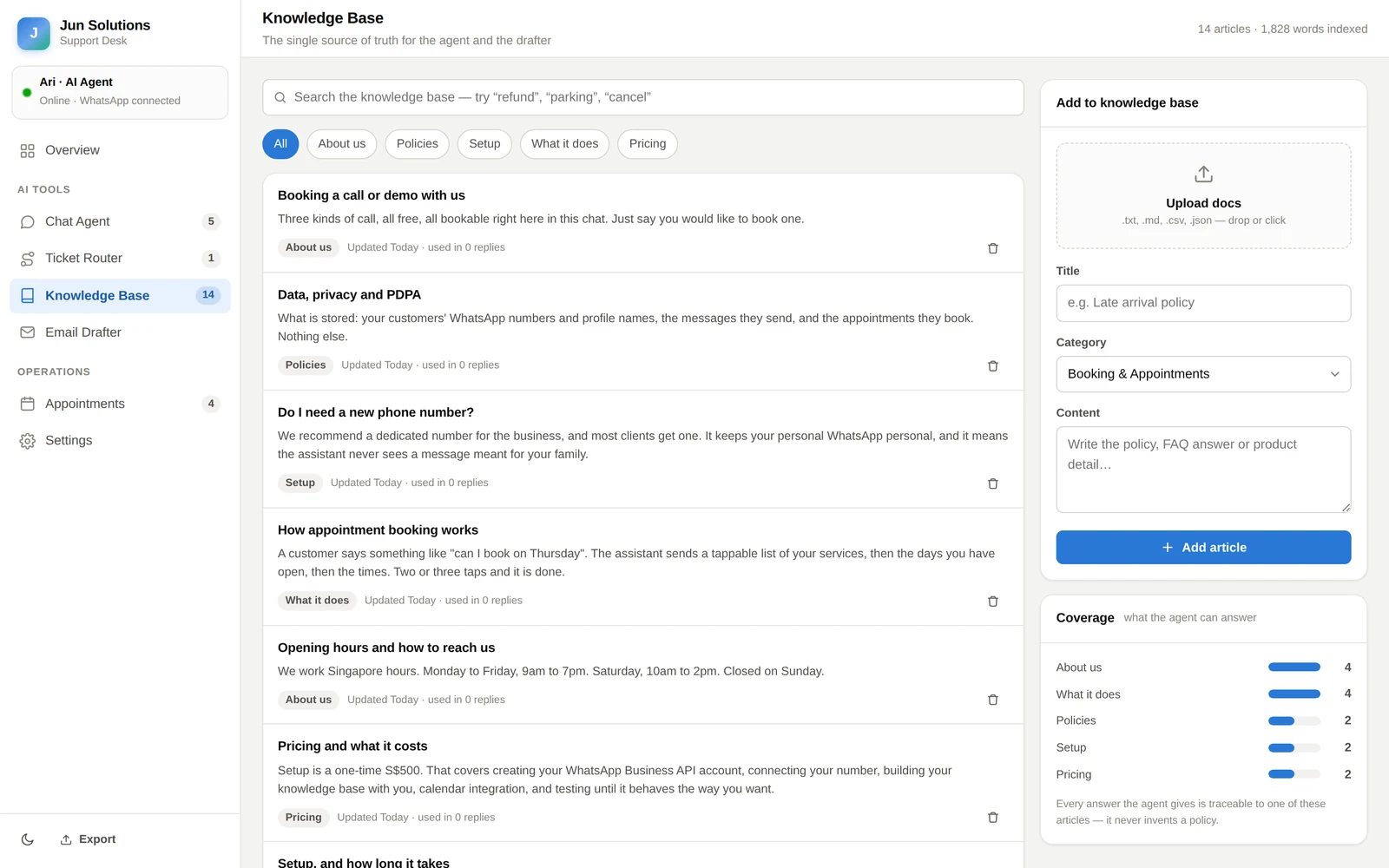Screen dimensions: 1389x868
Task: Click the search magnifier icon
Action: coord(280,97)
